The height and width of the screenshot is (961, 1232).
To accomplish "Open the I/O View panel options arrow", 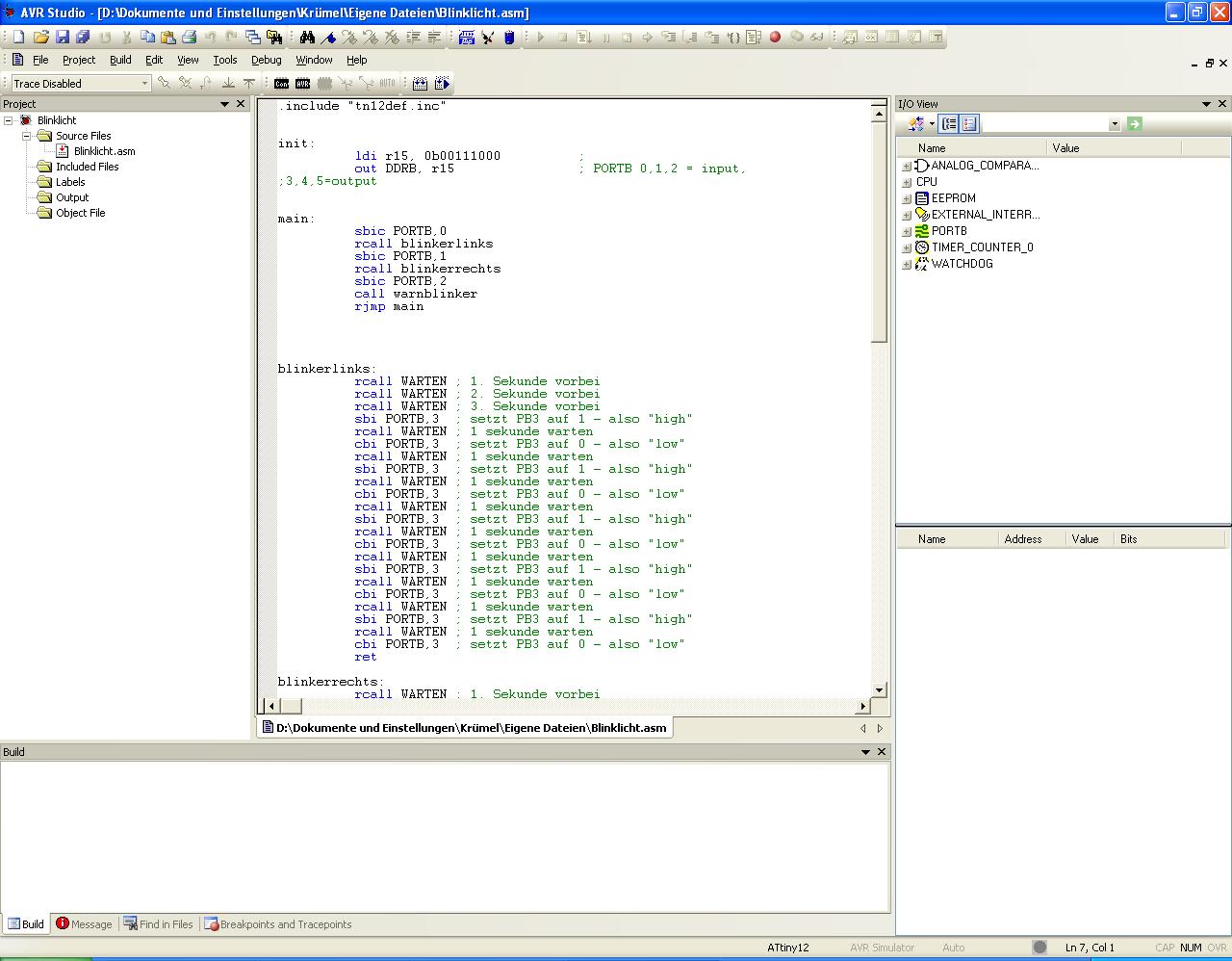I will 1206,104.
